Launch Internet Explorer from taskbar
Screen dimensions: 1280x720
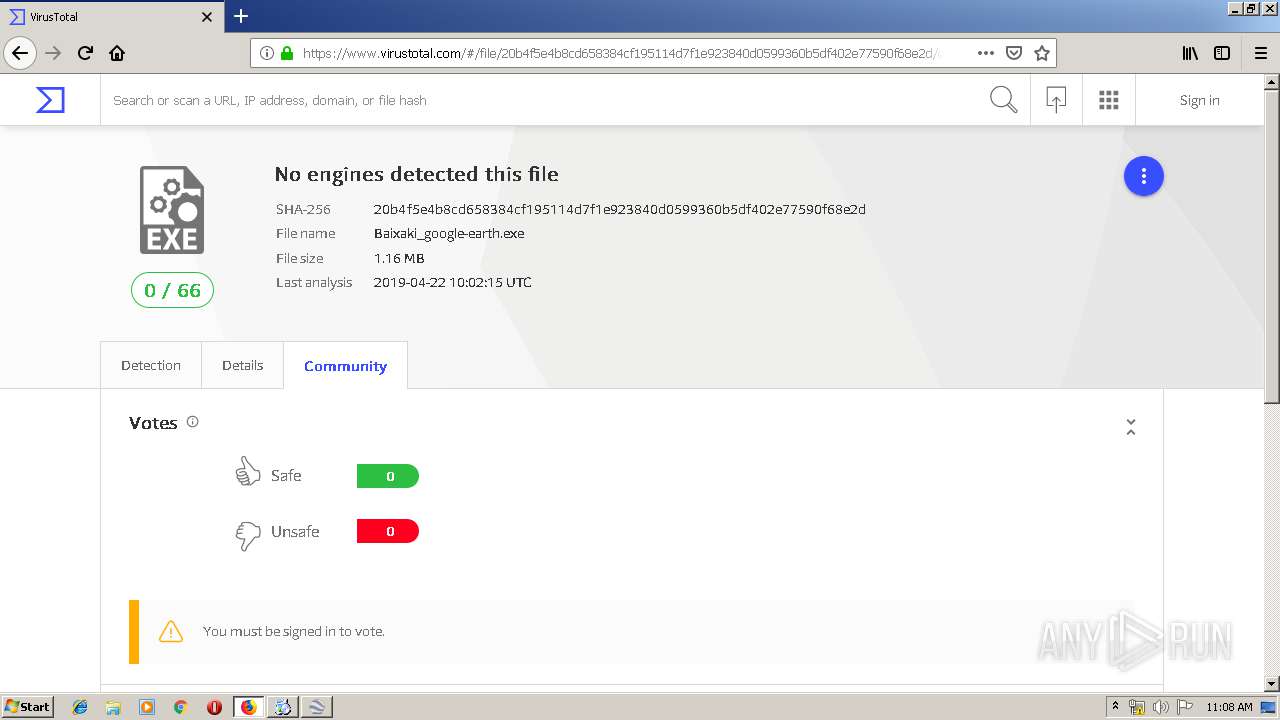tap(80, 707)
